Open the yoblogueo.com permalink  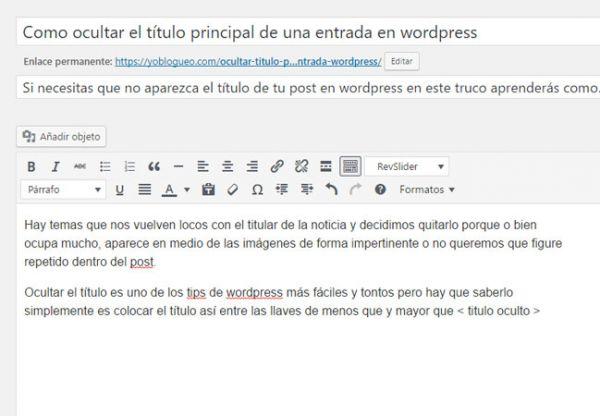[x=248, y=61]
